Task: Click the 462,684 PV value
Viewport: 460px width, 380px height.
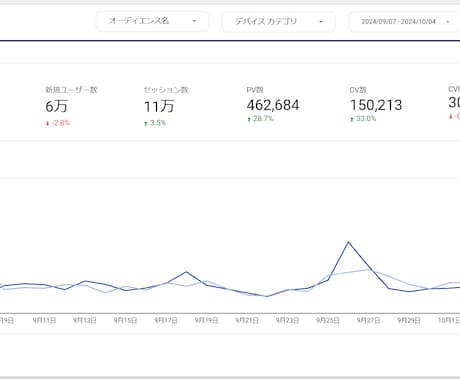Action: (x=273, y=105)
